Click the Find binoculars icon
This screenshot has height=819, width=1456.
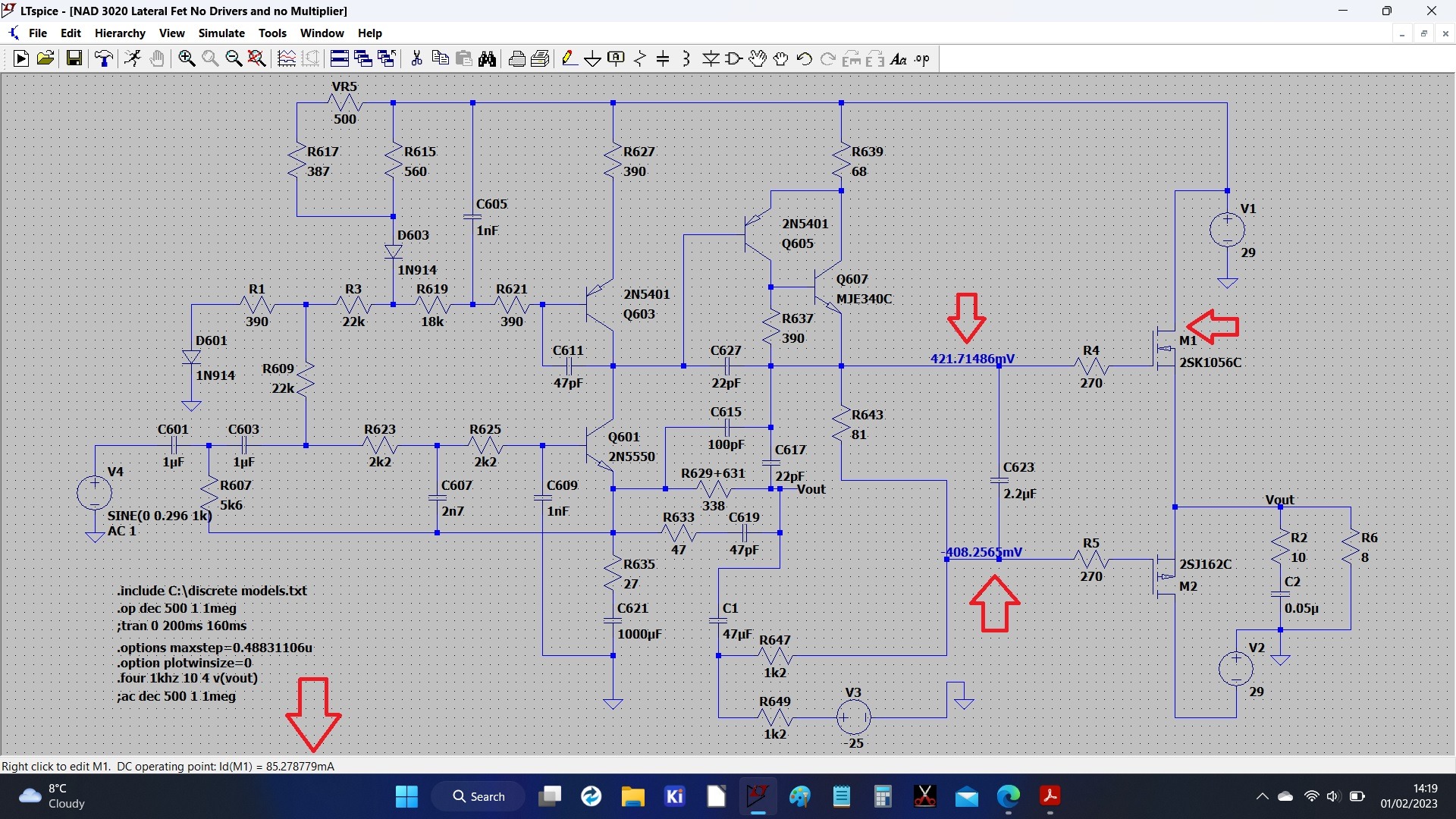coord(488,59)
